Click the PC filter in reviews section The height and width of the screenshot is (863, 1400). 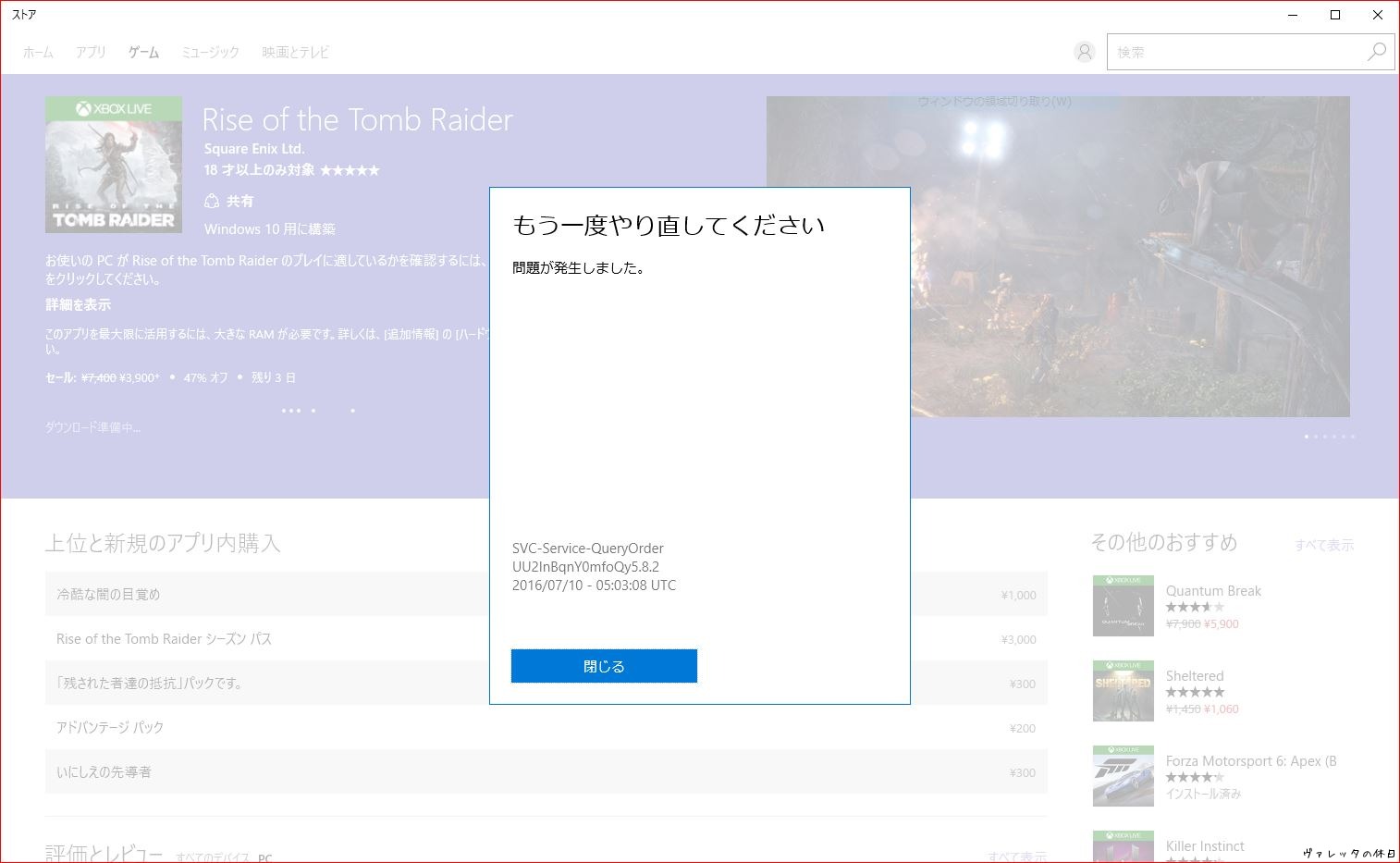coord(264,857)
